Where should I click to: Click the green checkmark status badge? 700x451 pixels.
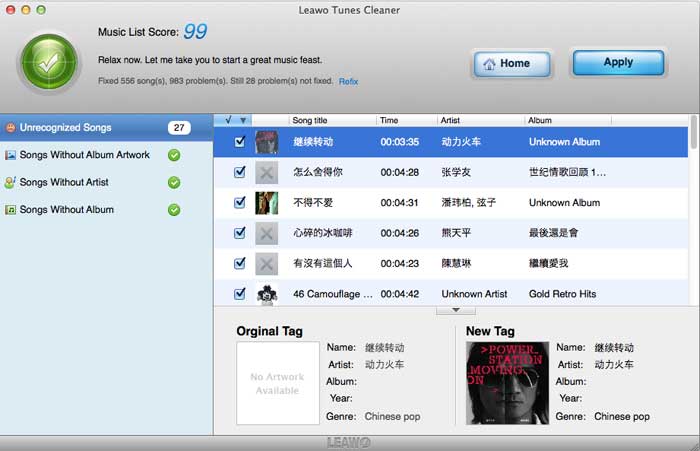tap(49, 62)
